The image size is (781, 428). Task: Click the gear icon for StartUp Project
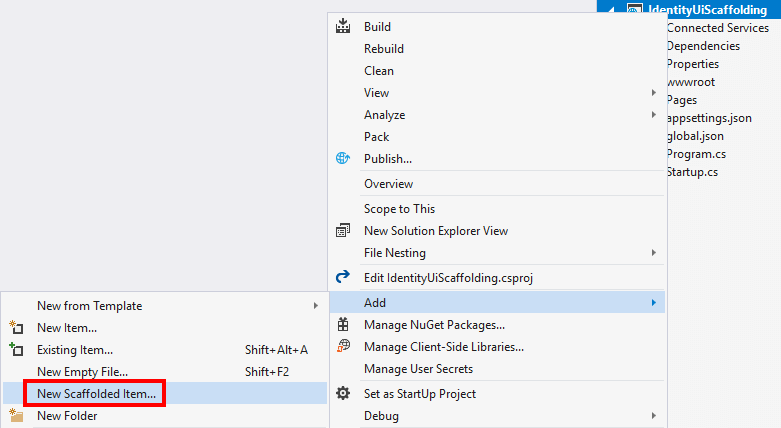point(343,393)
